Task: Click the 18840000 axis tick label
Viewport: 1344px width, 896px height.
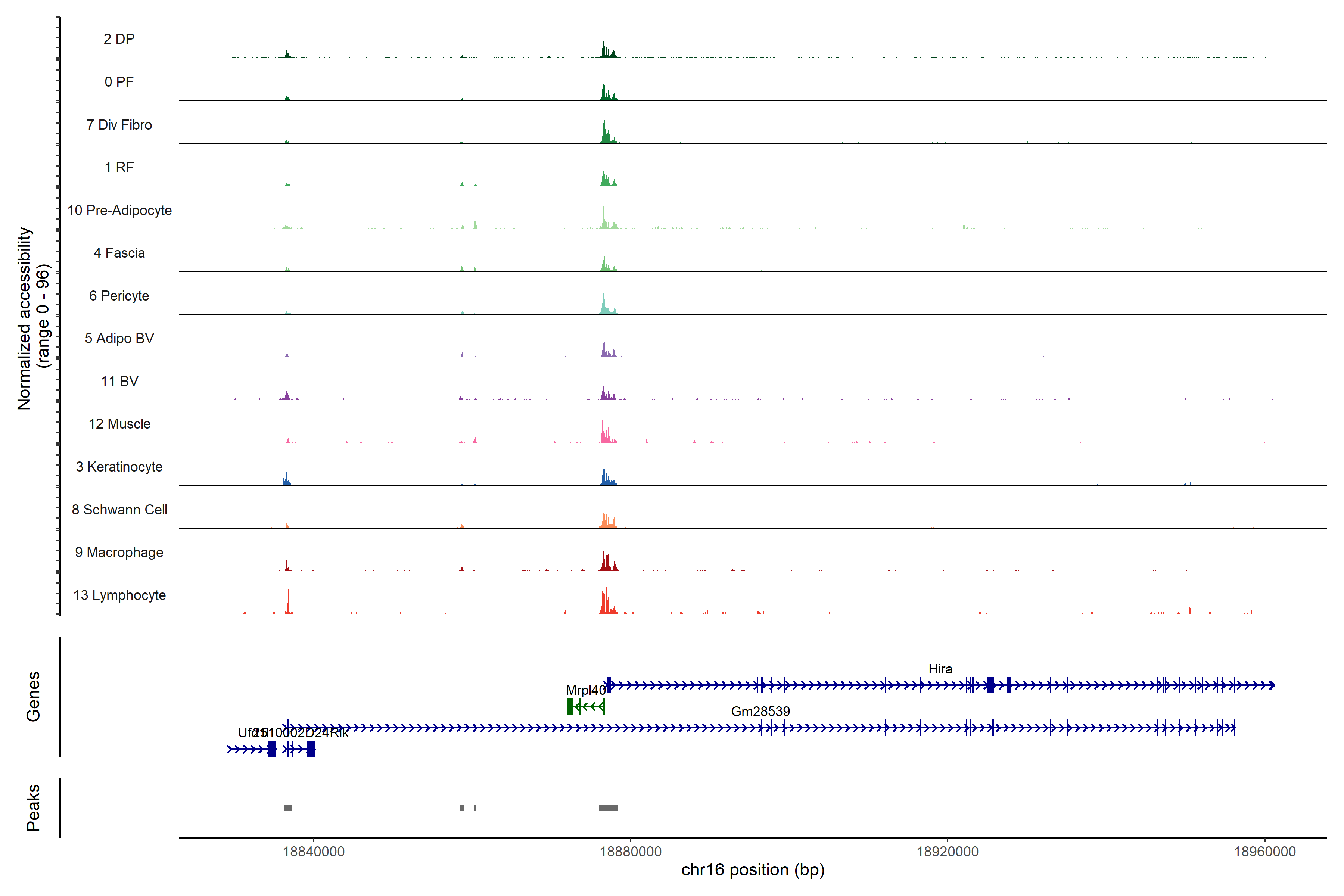Action: [x=314, y=852]
